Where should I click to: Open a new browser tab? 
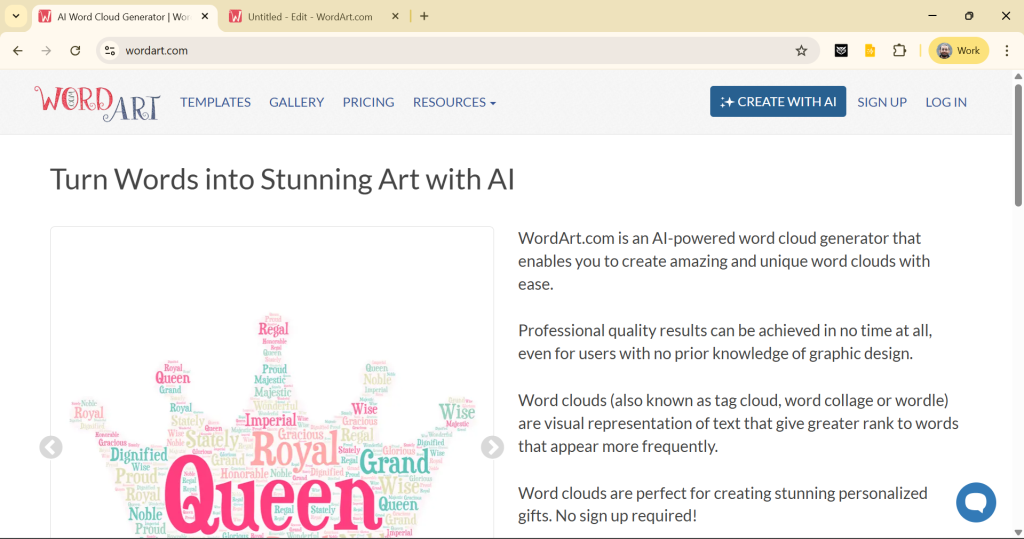(x=424, y=16)
